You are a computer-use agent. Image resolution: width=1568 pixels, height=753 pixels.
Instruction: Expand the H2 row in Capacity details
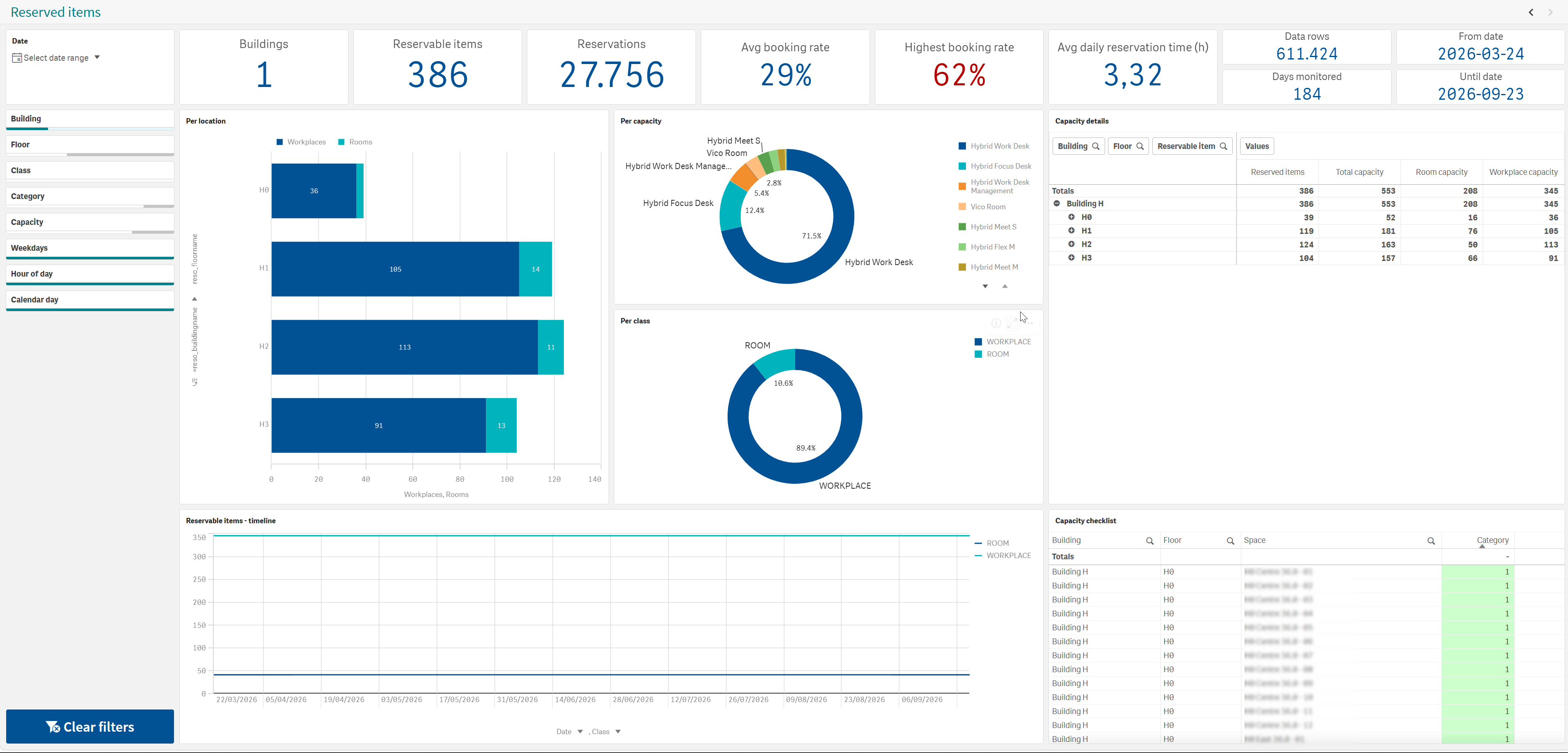click(1071, 244)
